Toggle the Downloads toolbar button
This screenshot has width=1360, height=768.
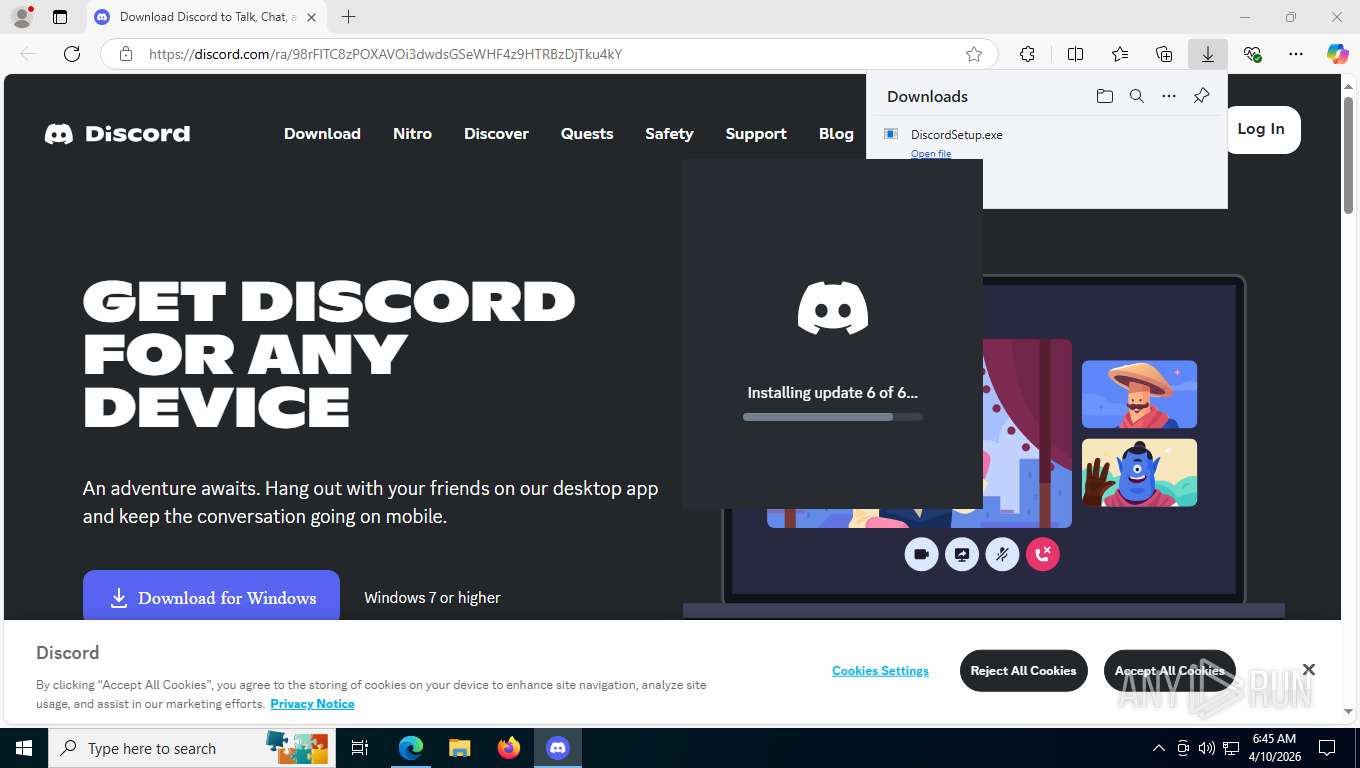pyautogui.click(x=1208, y=54)
